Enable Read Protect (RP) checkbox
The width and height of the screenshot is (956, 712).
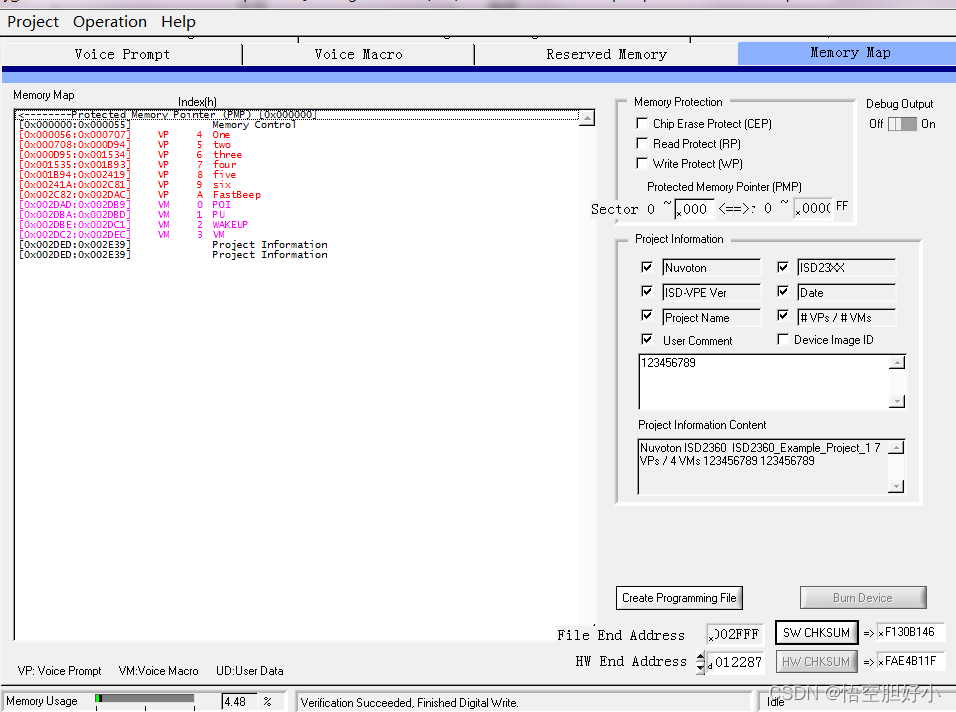tap(641, 143)
